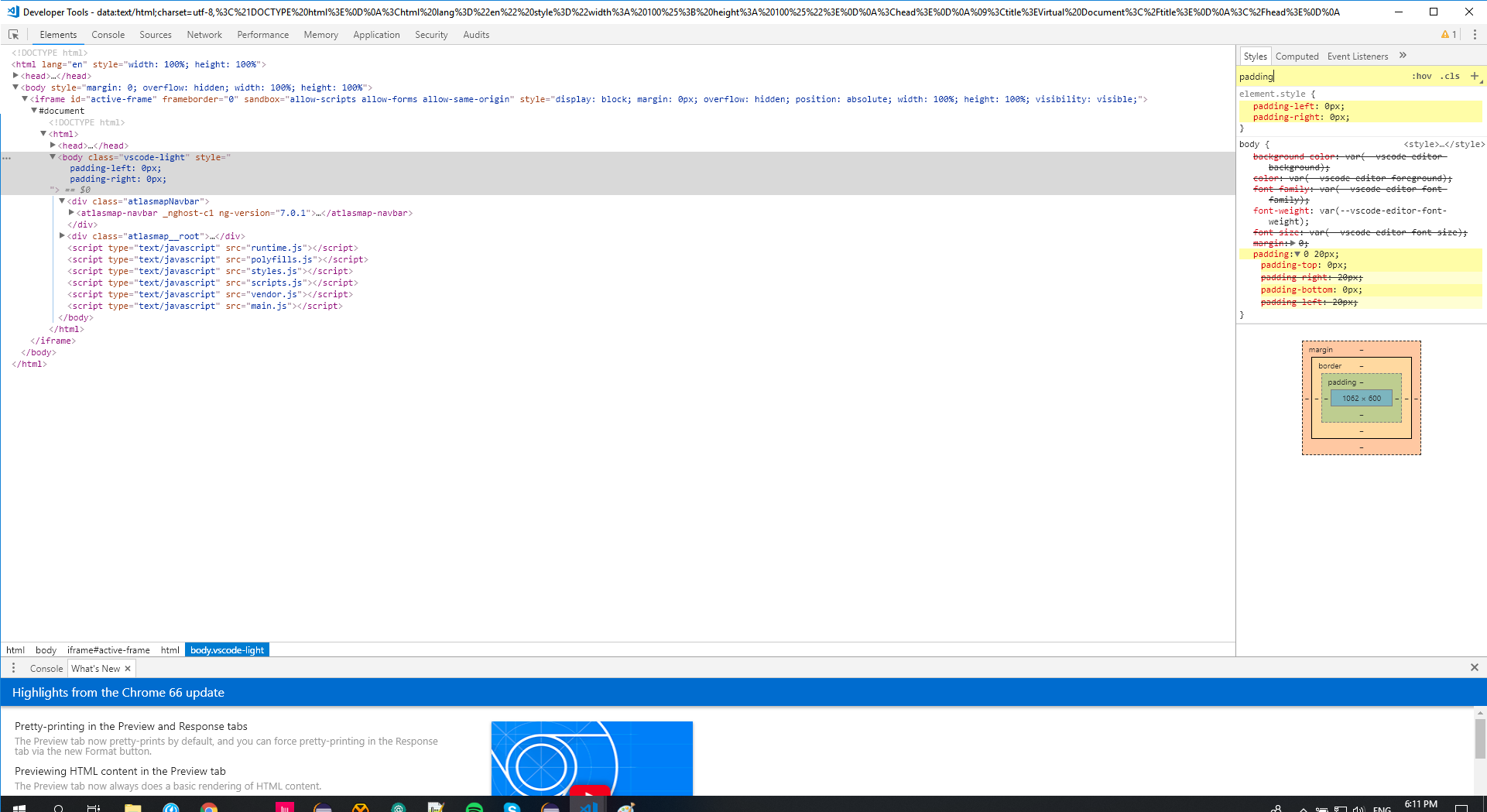The height and width of the screenshot is (812, 1487).
Task: Toggle the .cls class editor pane
Action: (x=1450, y=76)
